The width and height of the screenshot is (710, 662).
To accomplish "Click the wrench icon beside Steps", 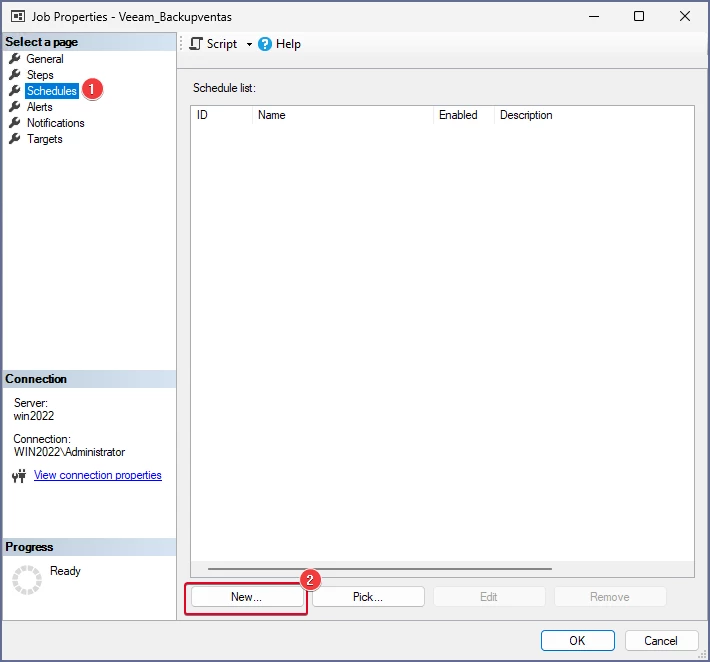I will point(15,74).
